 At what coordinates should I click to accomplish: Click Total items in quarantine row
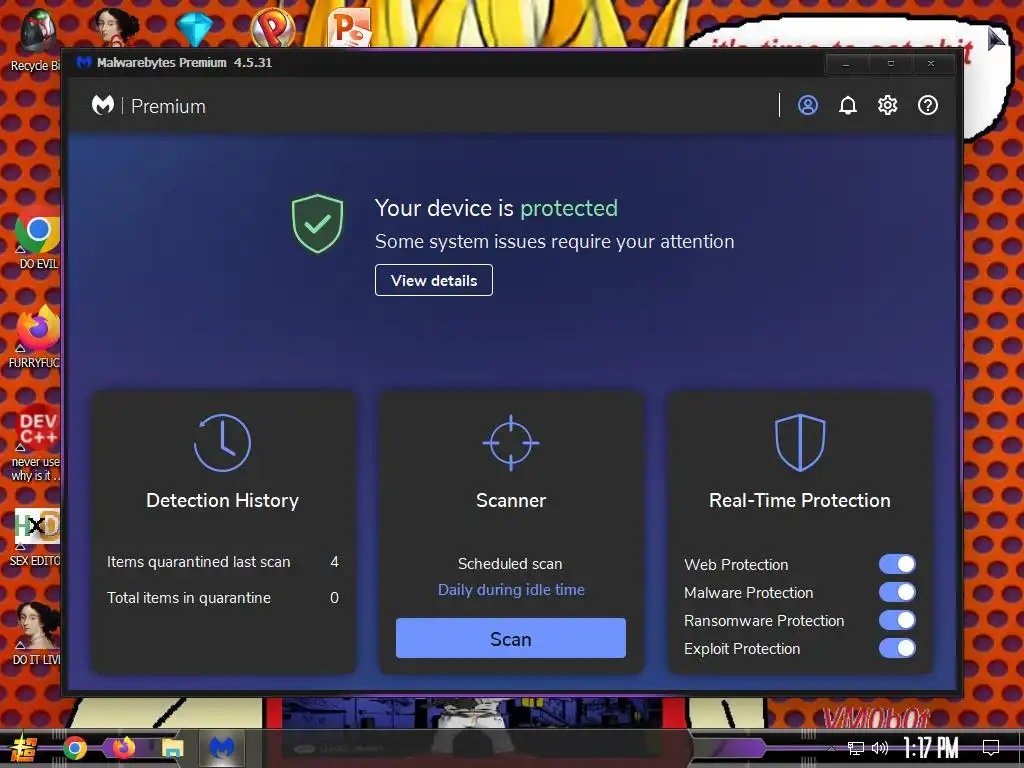click(x=223, y=598)
